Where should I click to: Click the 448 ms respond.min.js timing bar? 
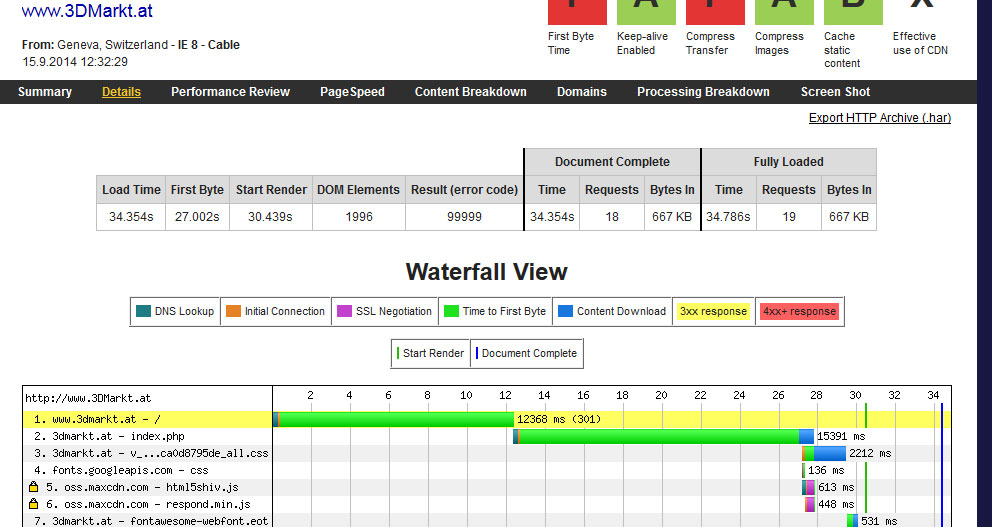[x=810, y=505]
